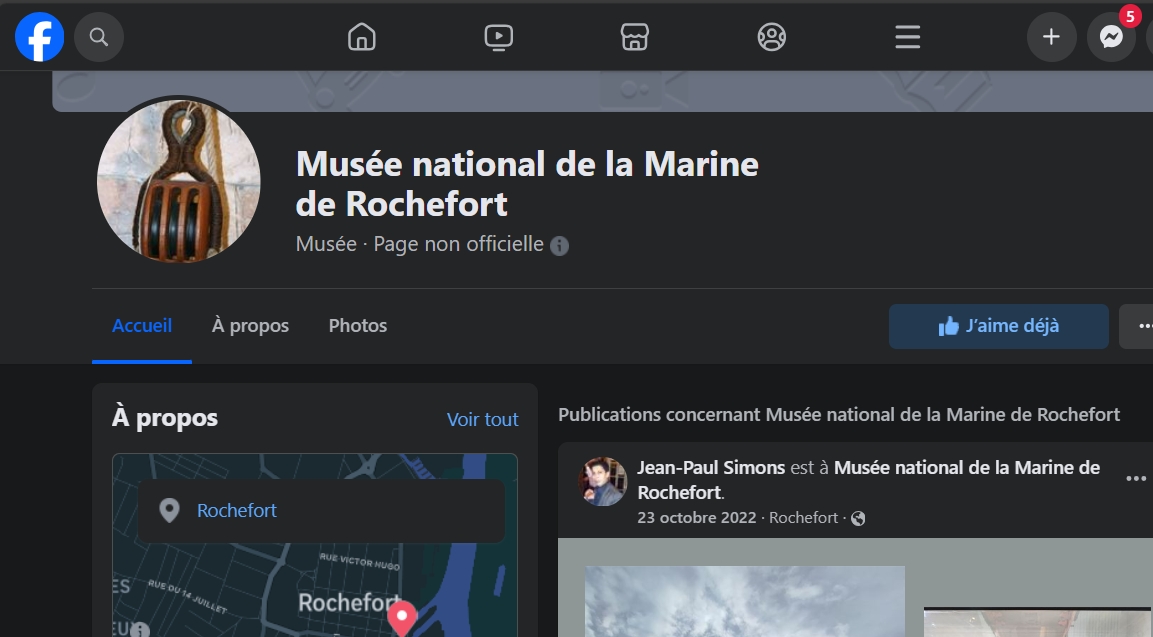This screenshot has height=637, width=1153.
Task: Open the hamburger menu icon
Action: 907,37
